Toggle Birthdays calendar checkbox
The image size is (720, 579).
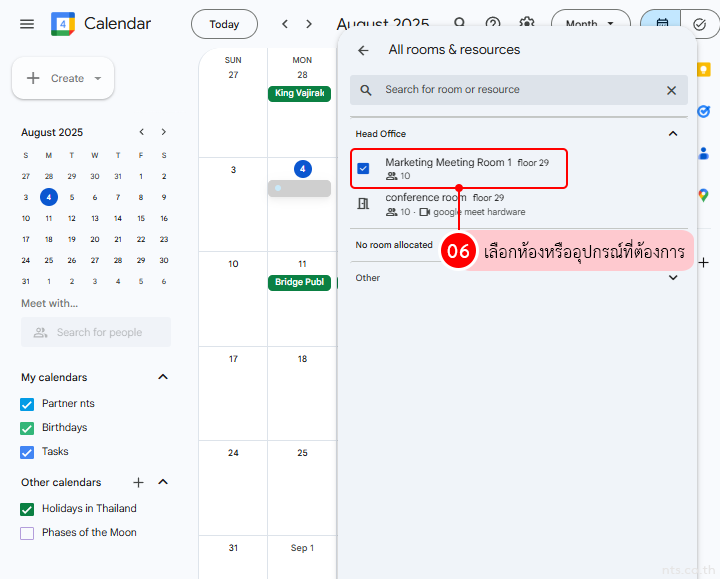pos(27,428)
